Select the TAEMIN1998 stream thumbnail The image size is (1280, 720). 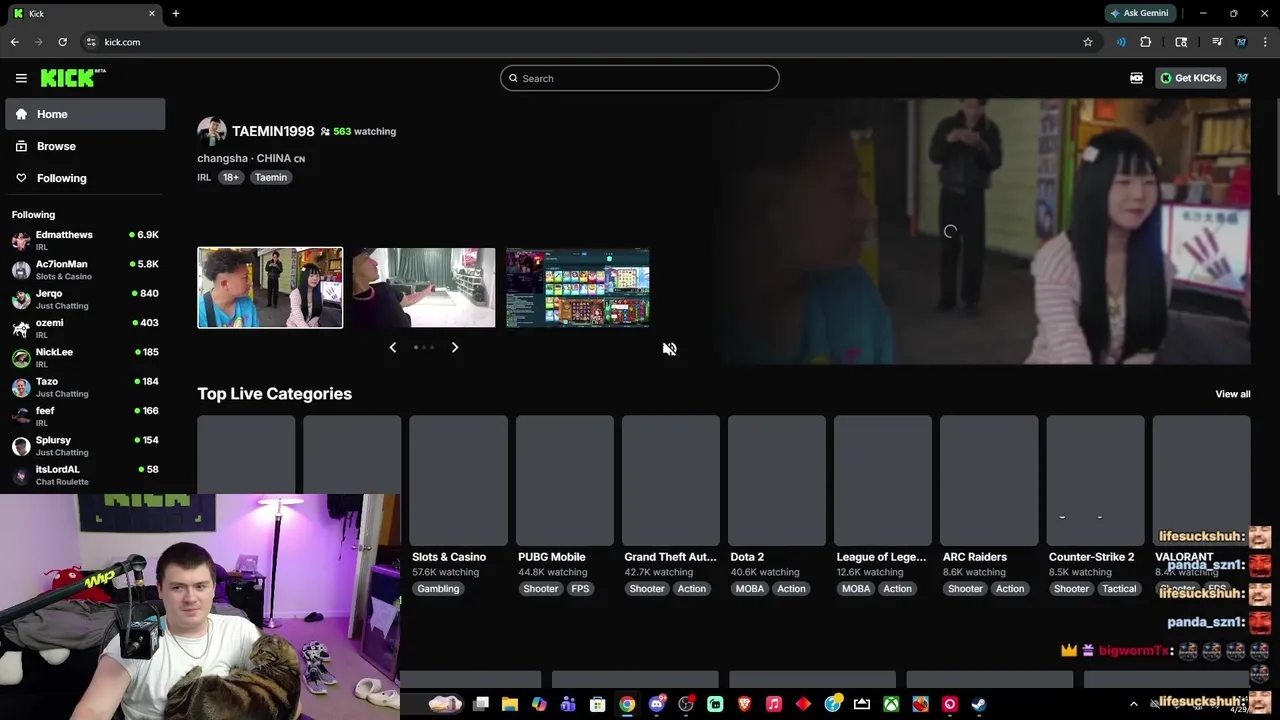coord(270,288)
